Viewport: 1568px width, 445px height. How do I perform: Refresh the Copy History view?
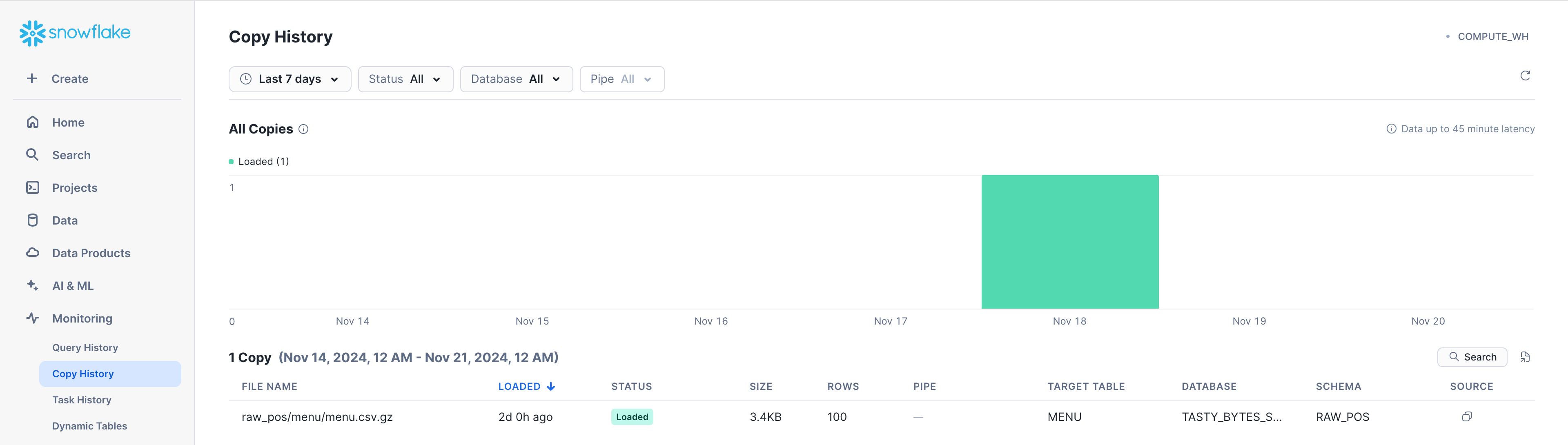[x=1526, y=76]
